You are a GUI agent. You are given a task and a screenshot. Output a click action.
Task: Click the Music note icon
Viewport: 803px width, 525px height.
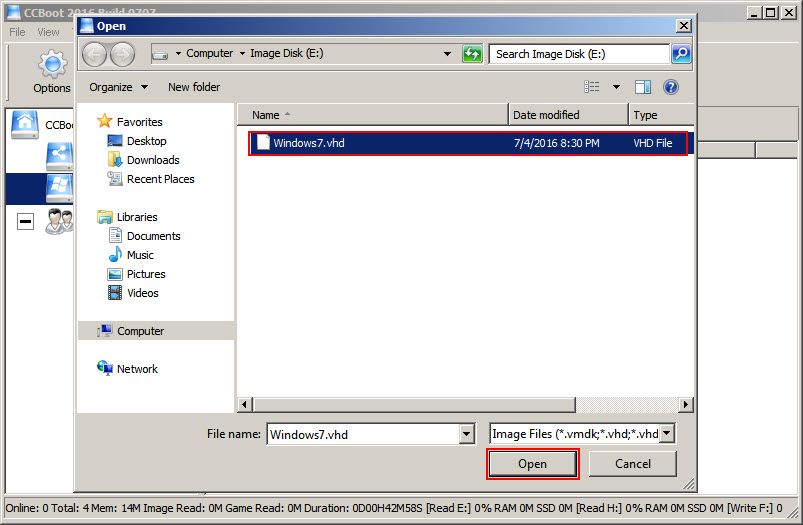click(115, 255)
